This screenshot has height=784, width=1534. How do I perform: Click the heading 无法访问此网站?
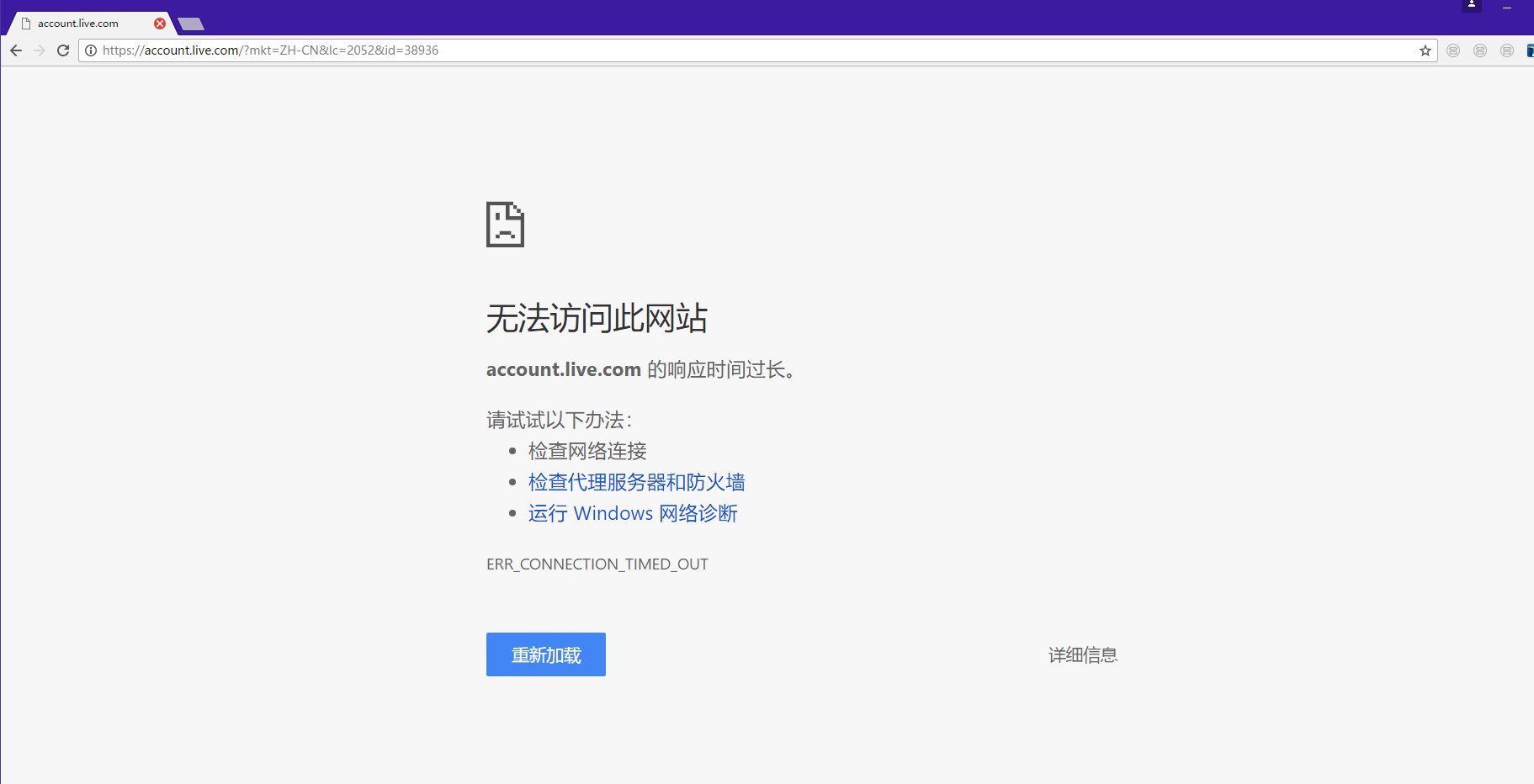(597, 319)
